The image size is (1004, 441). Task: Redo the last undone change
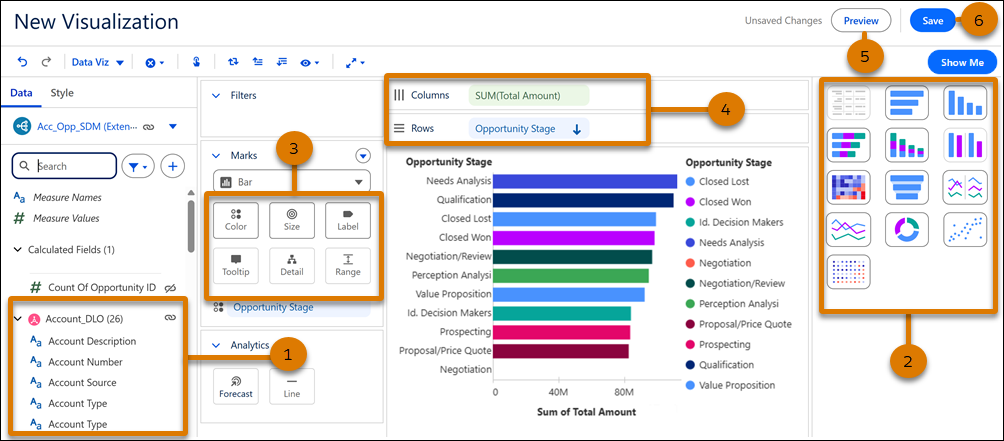pyautogui.click(x=46, y=63)
